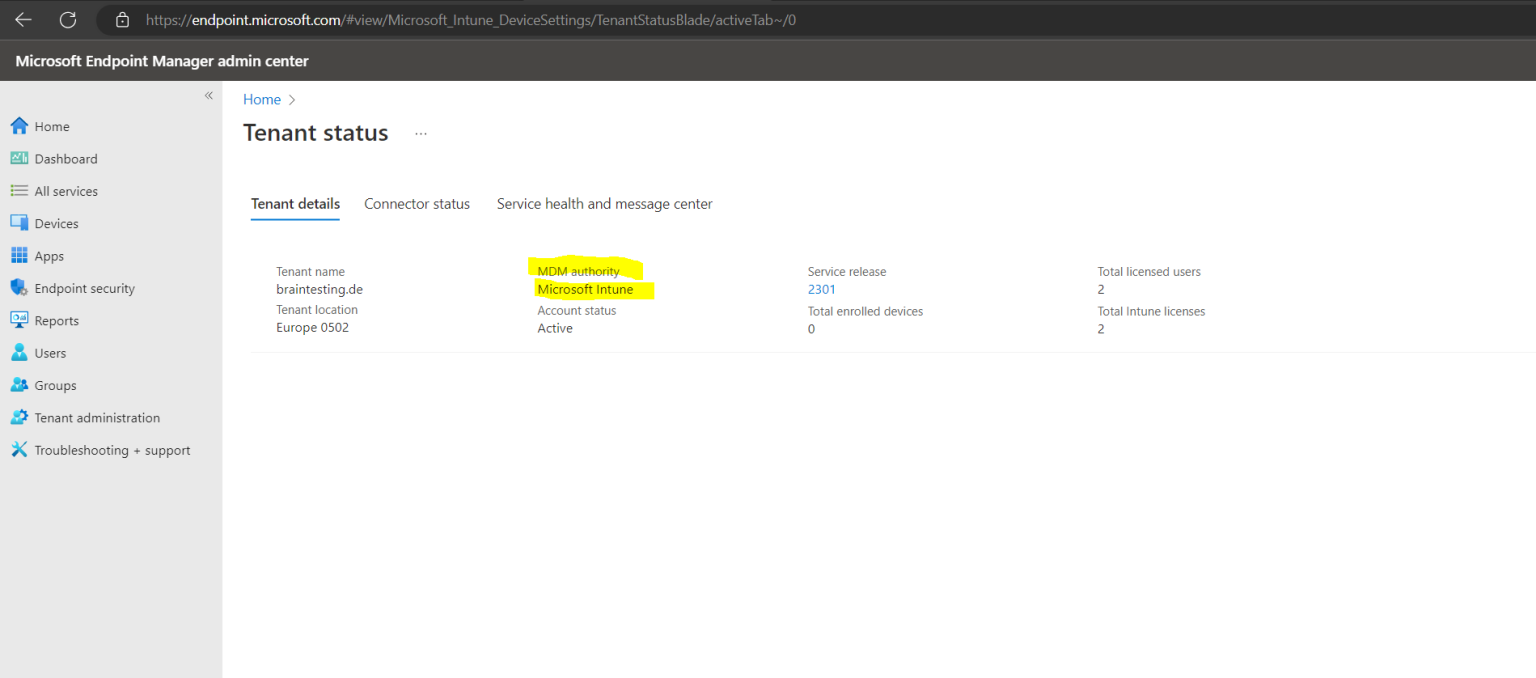Open service release 2301 details

[x=820, y=289]
